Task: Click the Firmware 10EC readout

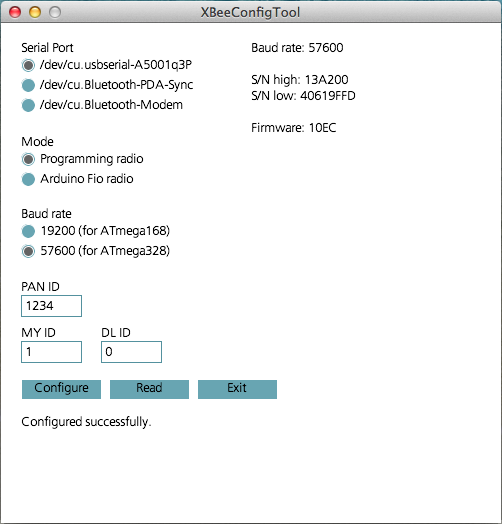Action: (x=294, y=128)
